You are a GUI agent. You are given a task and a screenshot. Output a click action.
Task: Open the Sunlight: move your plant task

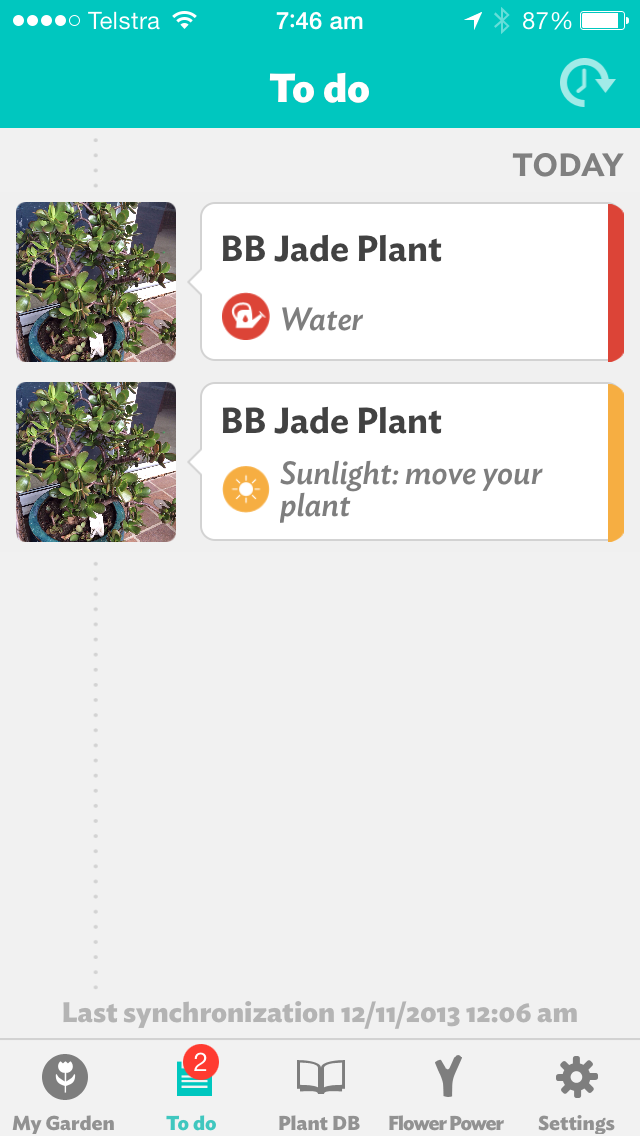pyautogui.click(x=405, y=462)
